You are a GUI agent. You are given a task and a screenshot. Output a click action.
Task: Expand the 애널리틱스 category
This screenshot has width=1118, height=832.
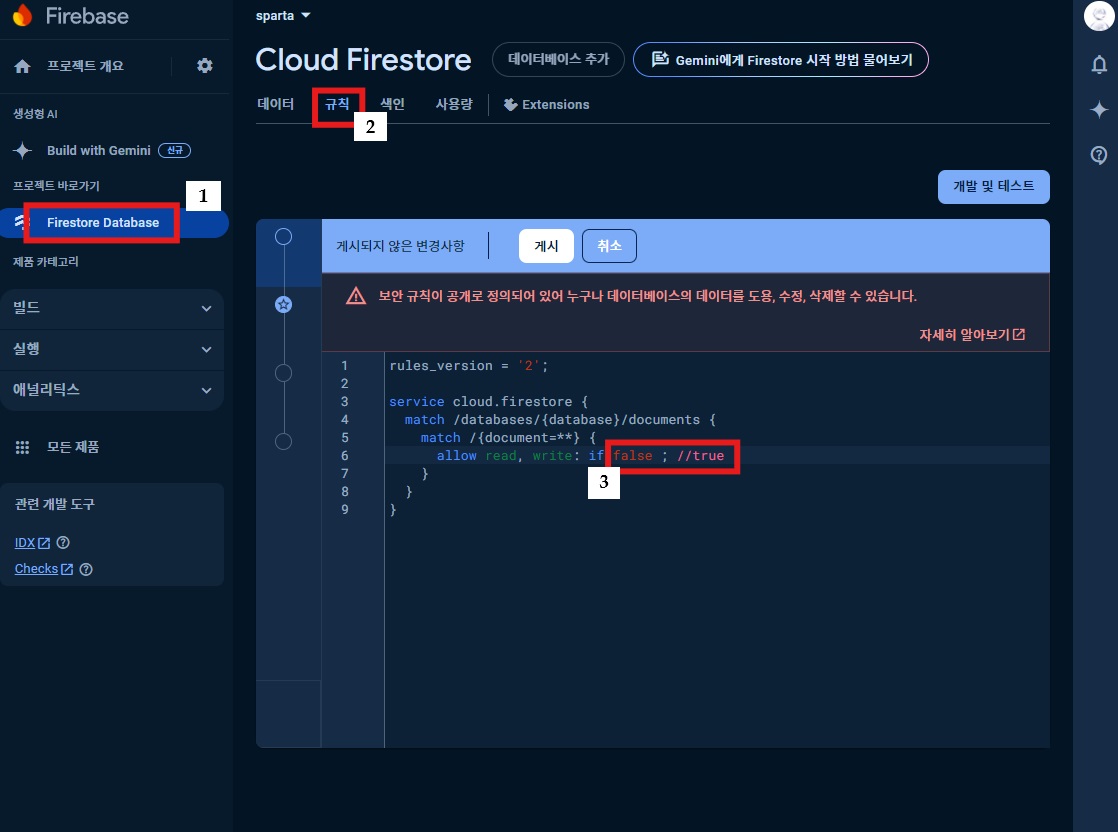pos(113,390)
